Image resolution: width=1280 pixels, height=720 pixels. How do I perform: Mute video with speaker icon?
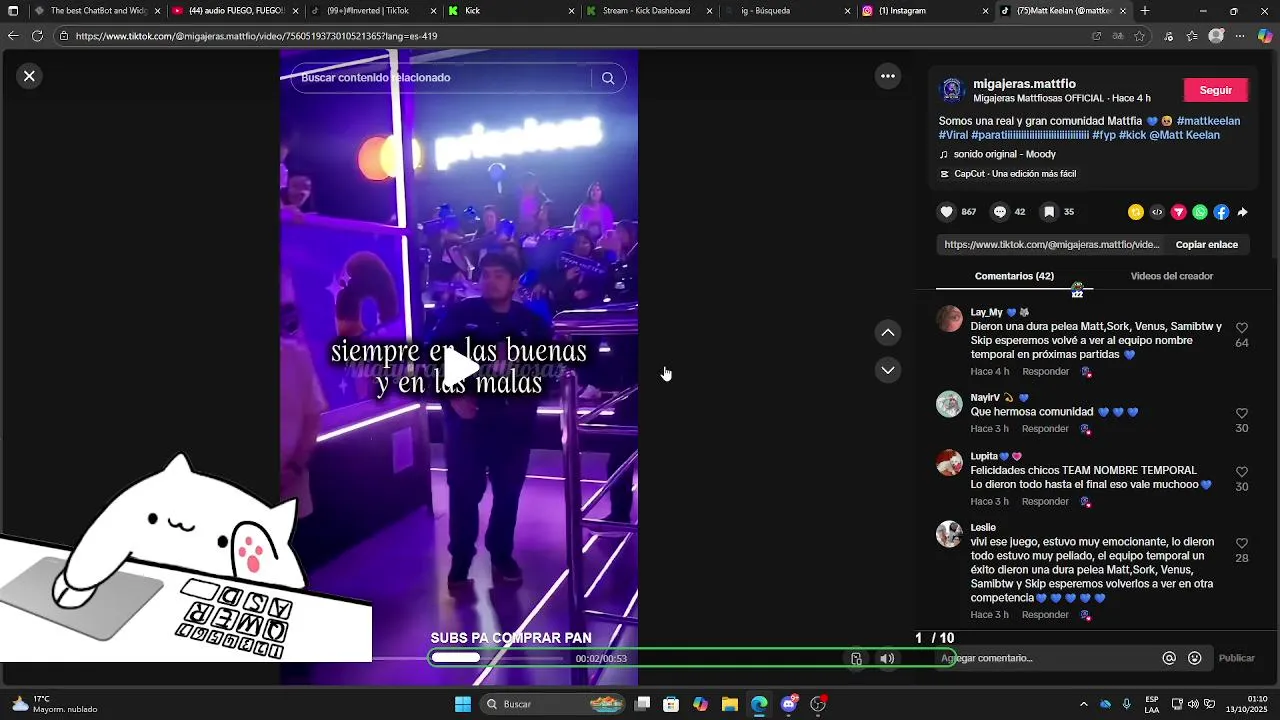click(887, 658)
